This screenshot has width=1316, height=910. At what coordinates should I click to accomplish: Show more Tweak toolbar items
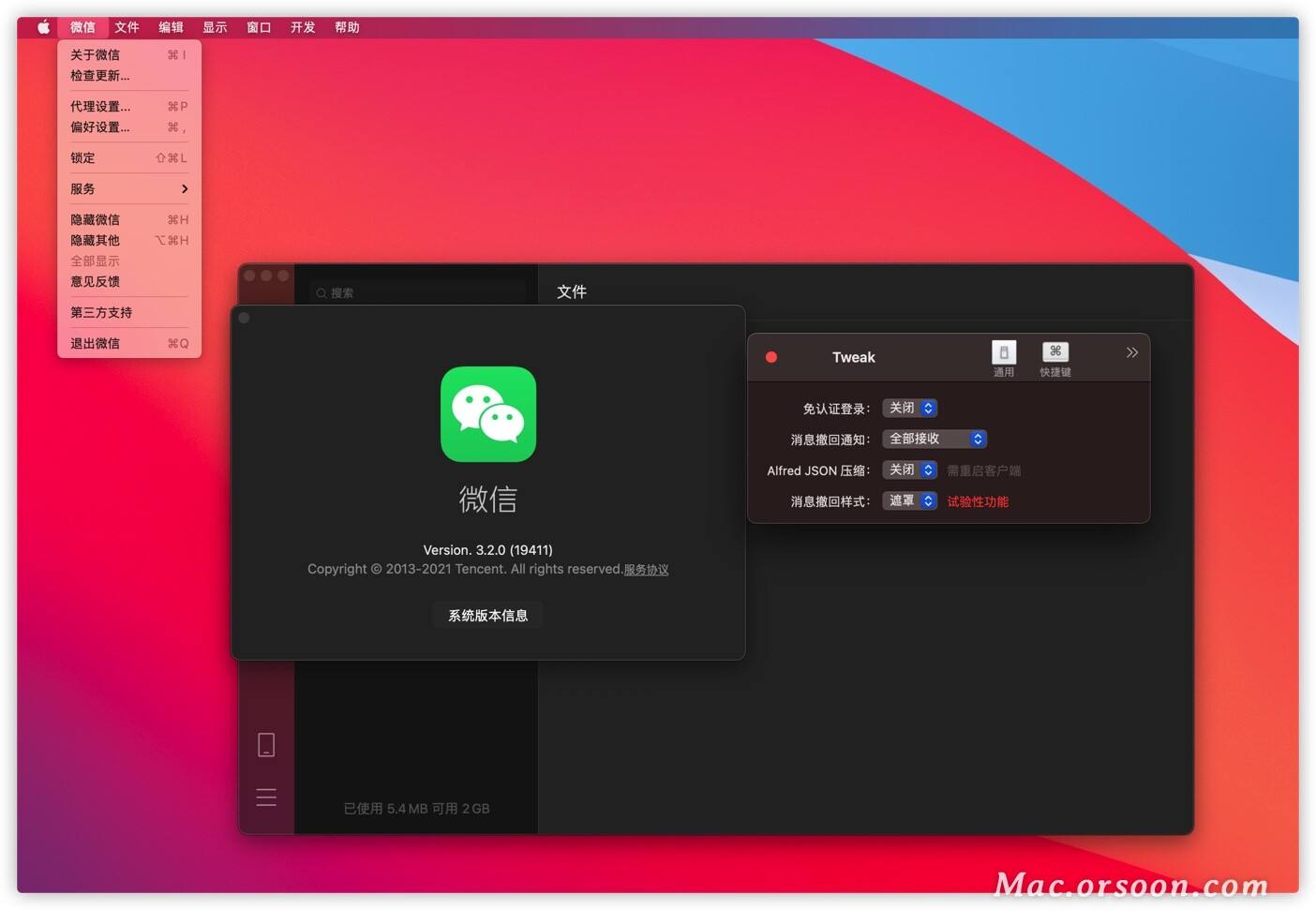pyautogui.click(x=1132, y=352)
